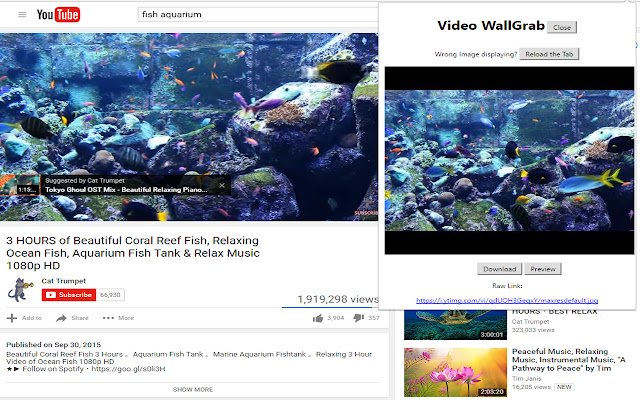Expand description with SHOW MORE
Image resolution: width=640 pixels, height=400 pixels.
pos(193,389)
